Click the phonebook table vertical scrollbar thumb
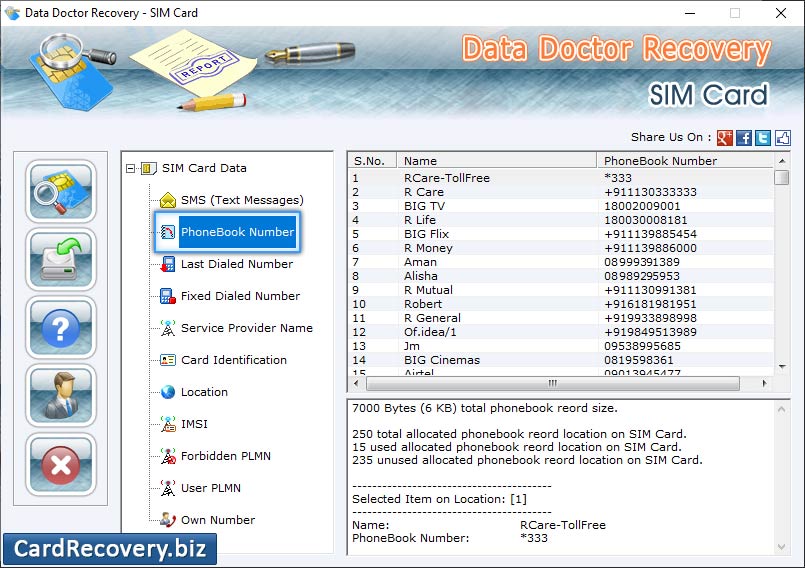The height and width of the screenshot is (568, 805). click(x=782, y=177)
